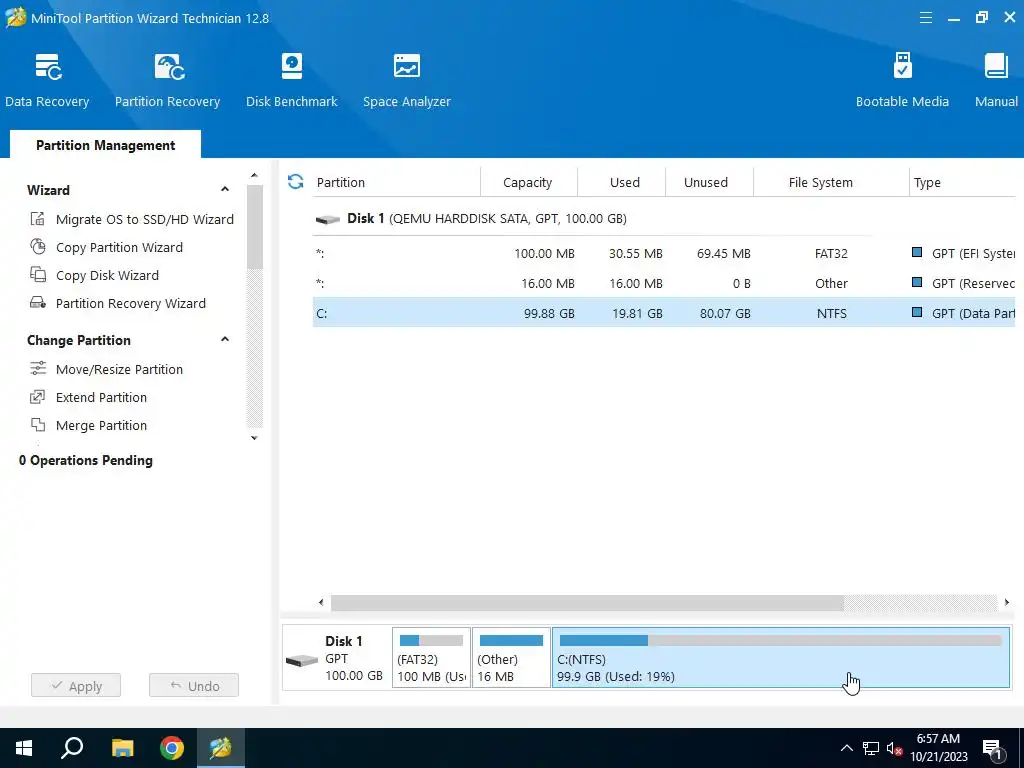Screen dimensions: 1024x768
Task: Click the Undo button
Action: 194,685
